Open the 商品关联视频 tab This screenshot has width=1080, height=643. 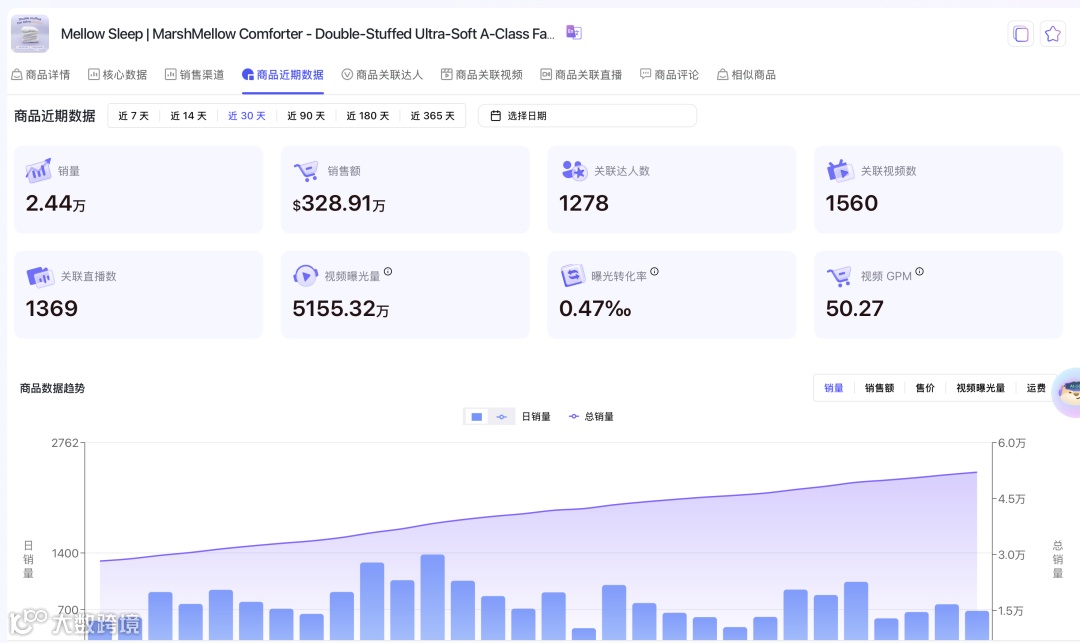click(482, 74)
